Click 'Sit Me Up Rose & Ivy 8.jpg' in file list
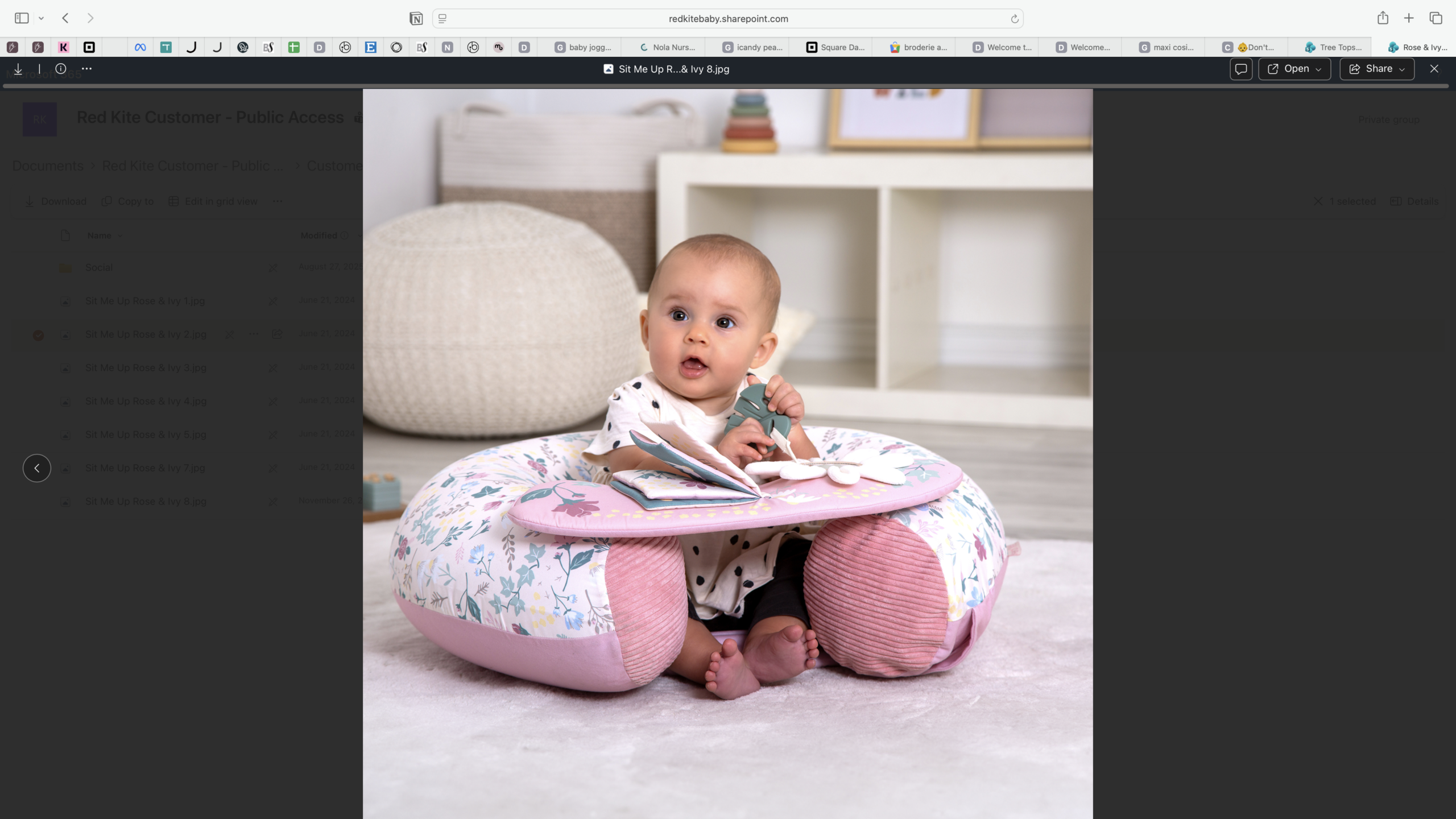The width and height of the screenshot is (1456, 819). pyautogui.click(x=146, y=502)
